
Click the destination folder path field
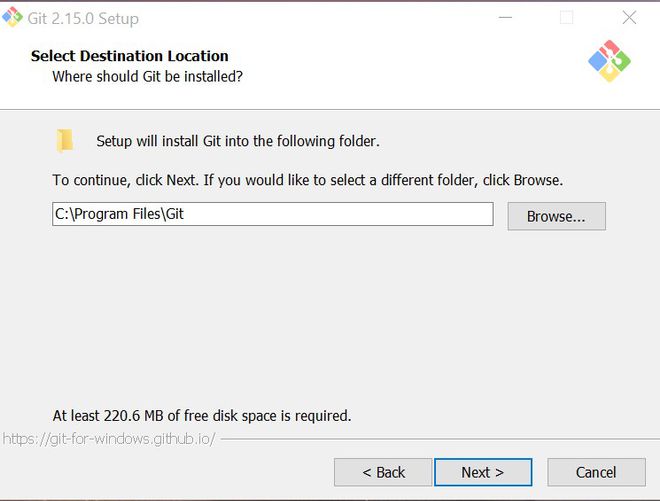(272, 214)
